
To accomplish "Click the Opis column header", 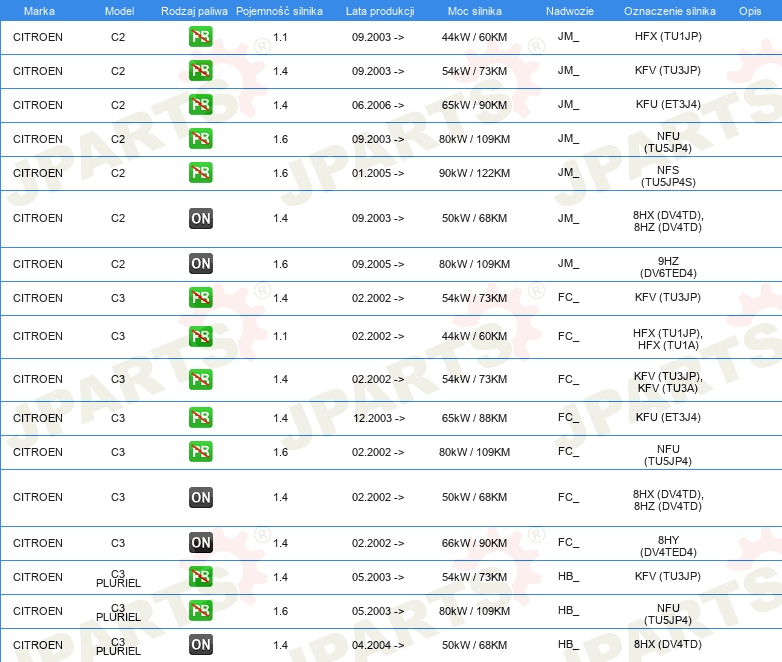I will [749, 10].
